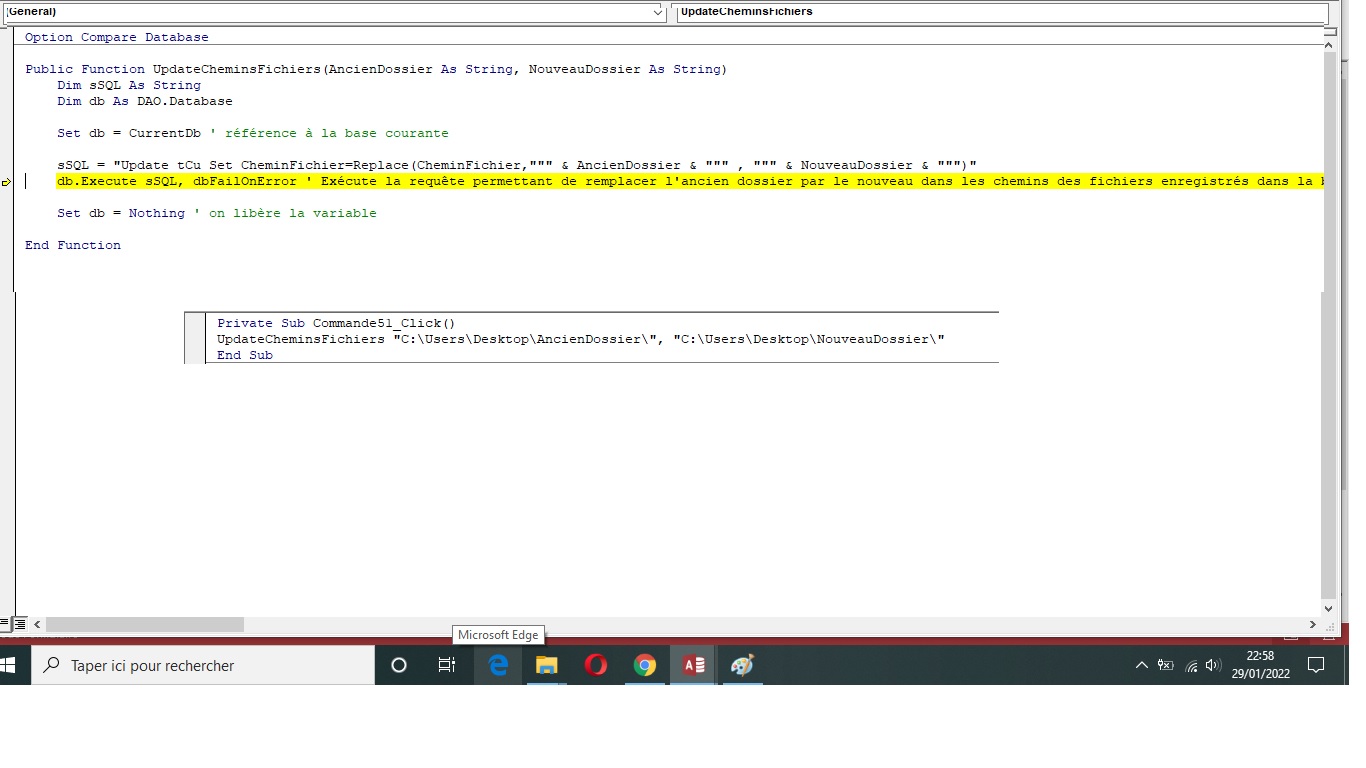Click 'Taper ici pour rechercher' search box
The image size is (1366, 768).
point(203,665)
